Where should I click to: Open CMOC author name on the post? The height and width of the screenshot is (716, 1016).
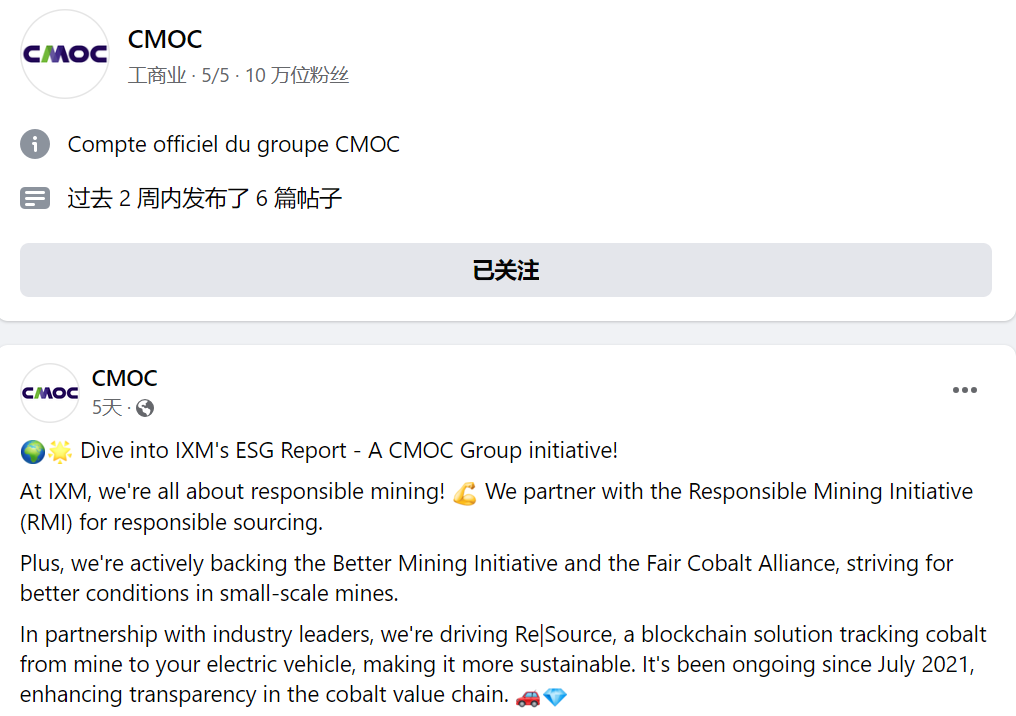click(x=125, y=378)
